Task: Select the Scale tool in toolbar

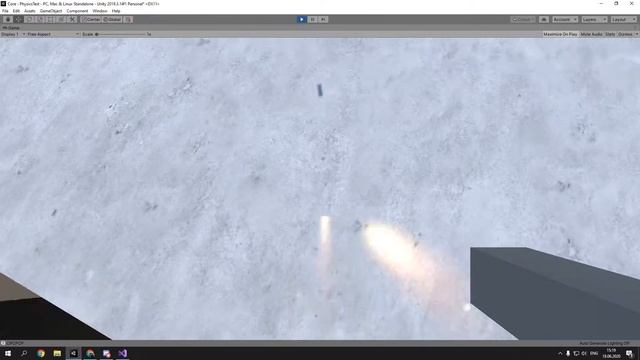Action: pos(40,19)
